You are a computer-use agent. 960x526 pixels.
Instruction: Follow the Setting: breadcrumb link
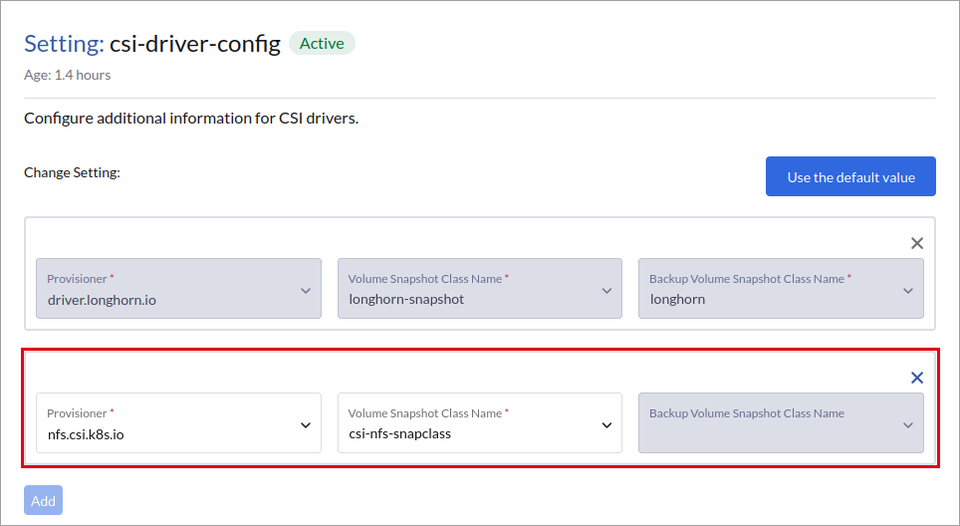click(64, 43)
